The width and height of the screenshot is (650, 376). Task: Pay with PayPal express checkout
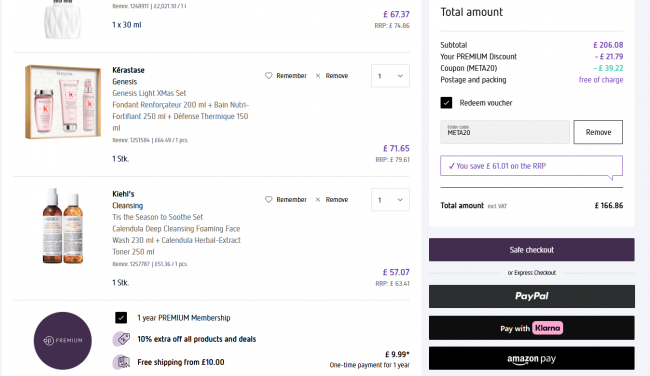[x=531, y=296]
